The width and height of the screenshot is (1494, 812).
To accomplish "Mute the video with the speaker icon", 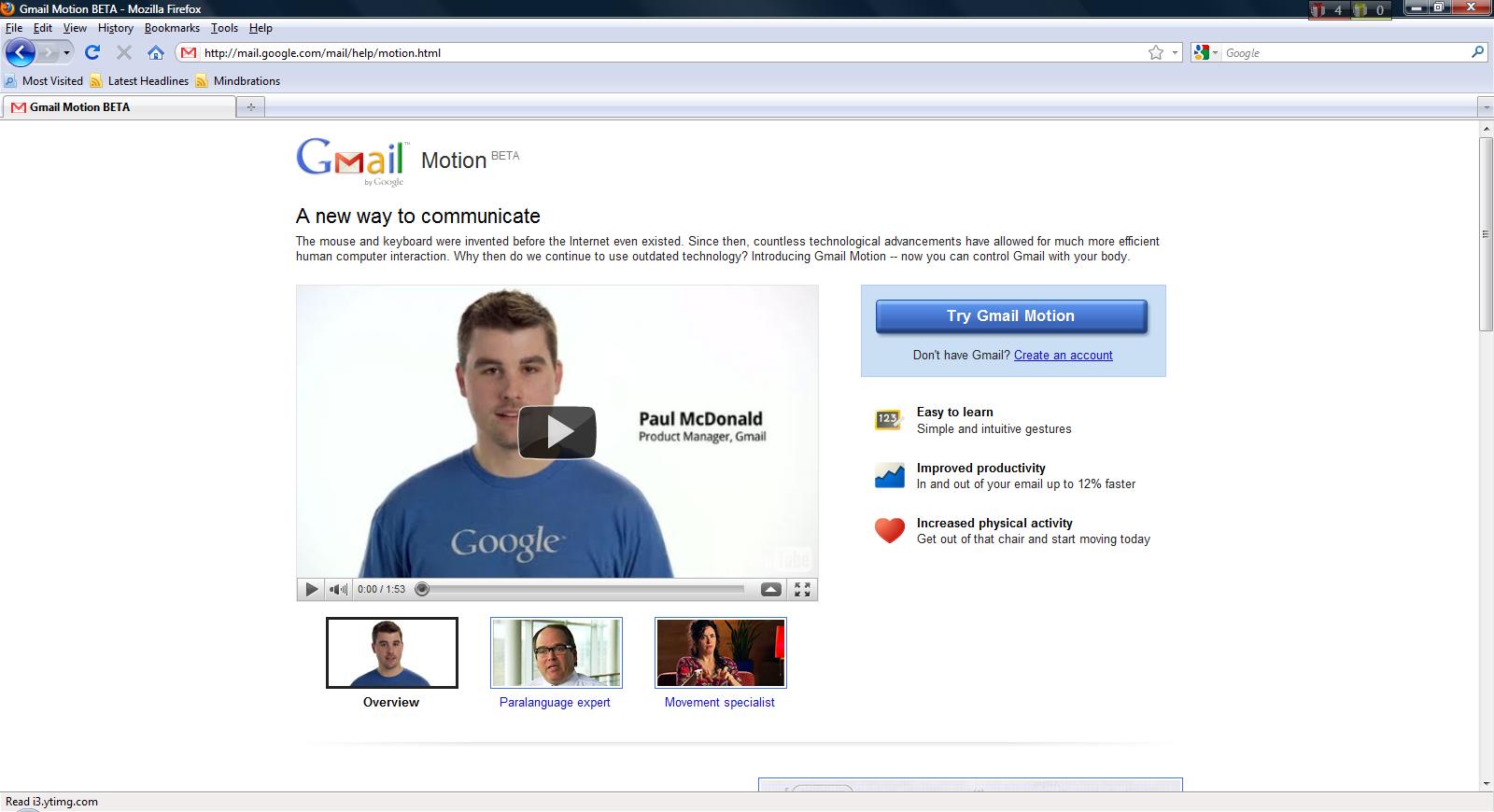I will click(338, 589).
